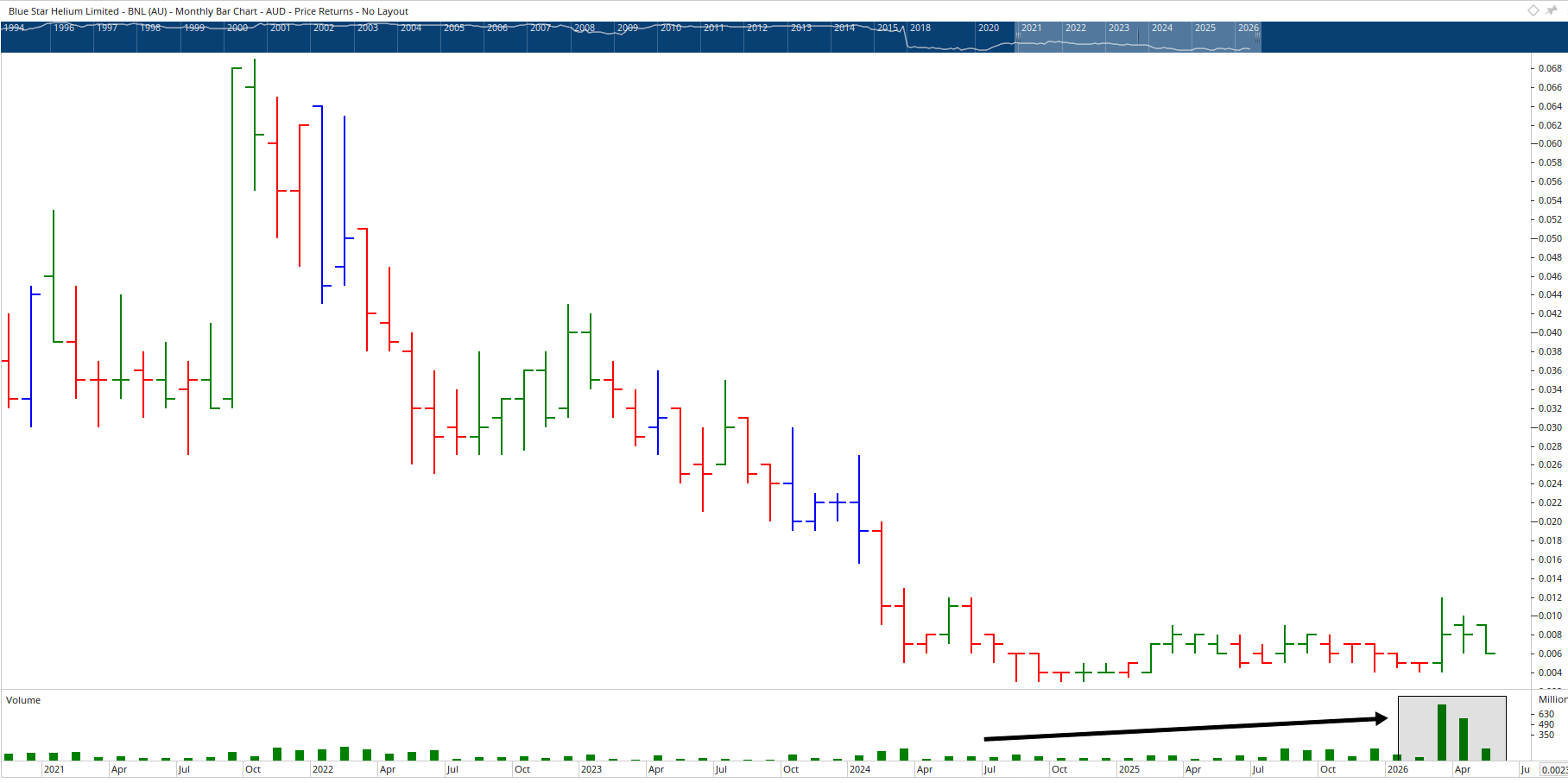The image size is (1568, 783).
Task: Click year 2020 in the navigator strip
Action: pyautogui.click(x=989, y=28)
